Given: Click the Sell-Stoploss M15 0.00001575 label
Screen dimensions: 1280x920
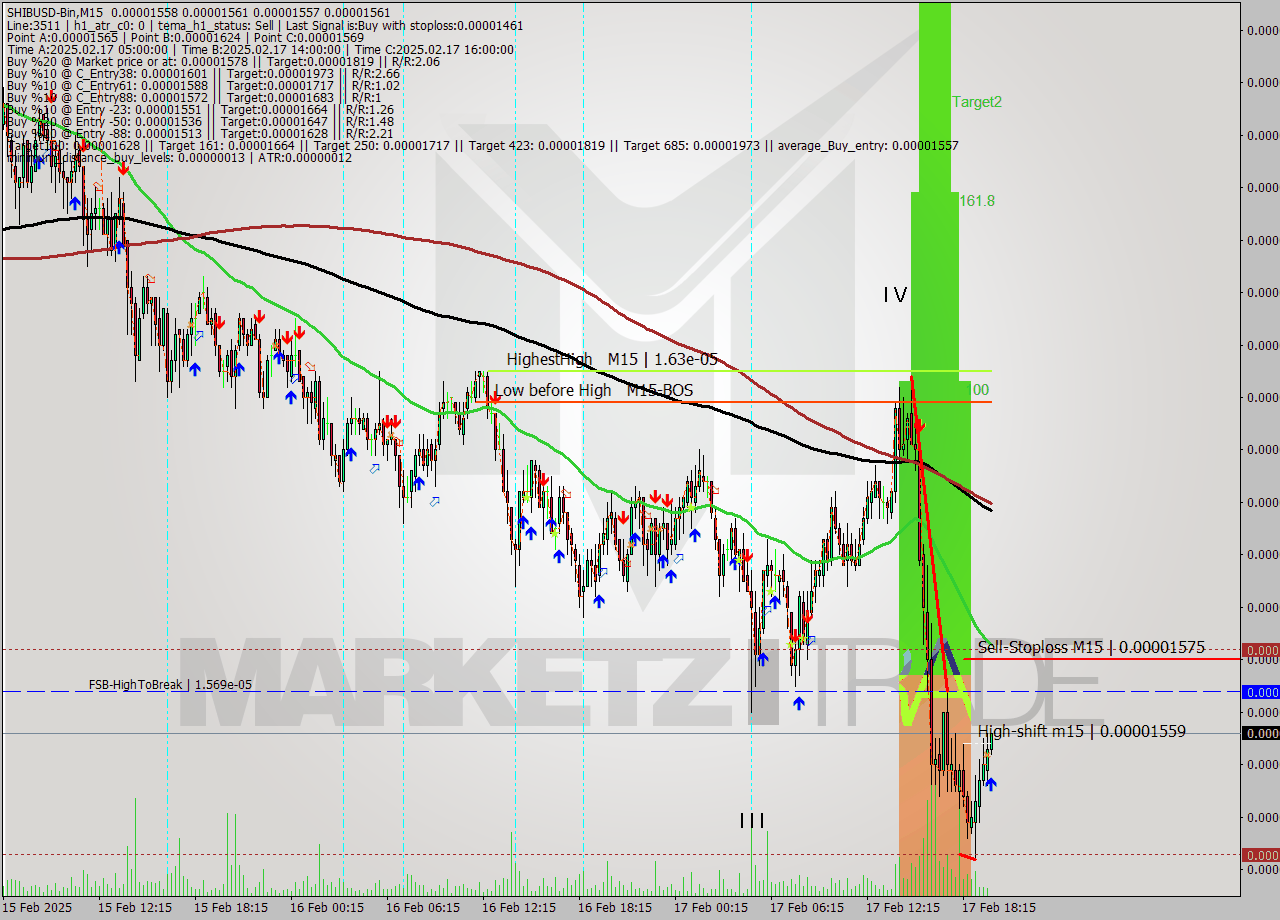Looking at the screenshot, I should 1091,648.
